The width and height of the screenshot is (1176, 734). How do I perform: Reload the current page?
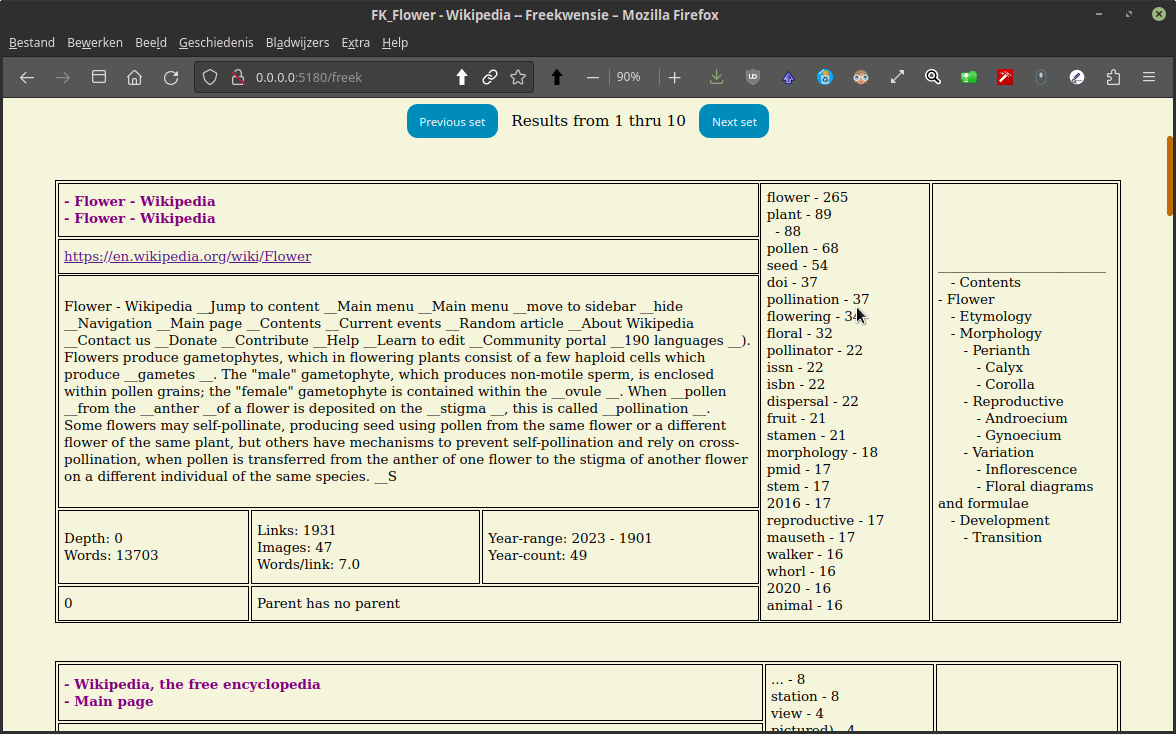pos(171,77)
